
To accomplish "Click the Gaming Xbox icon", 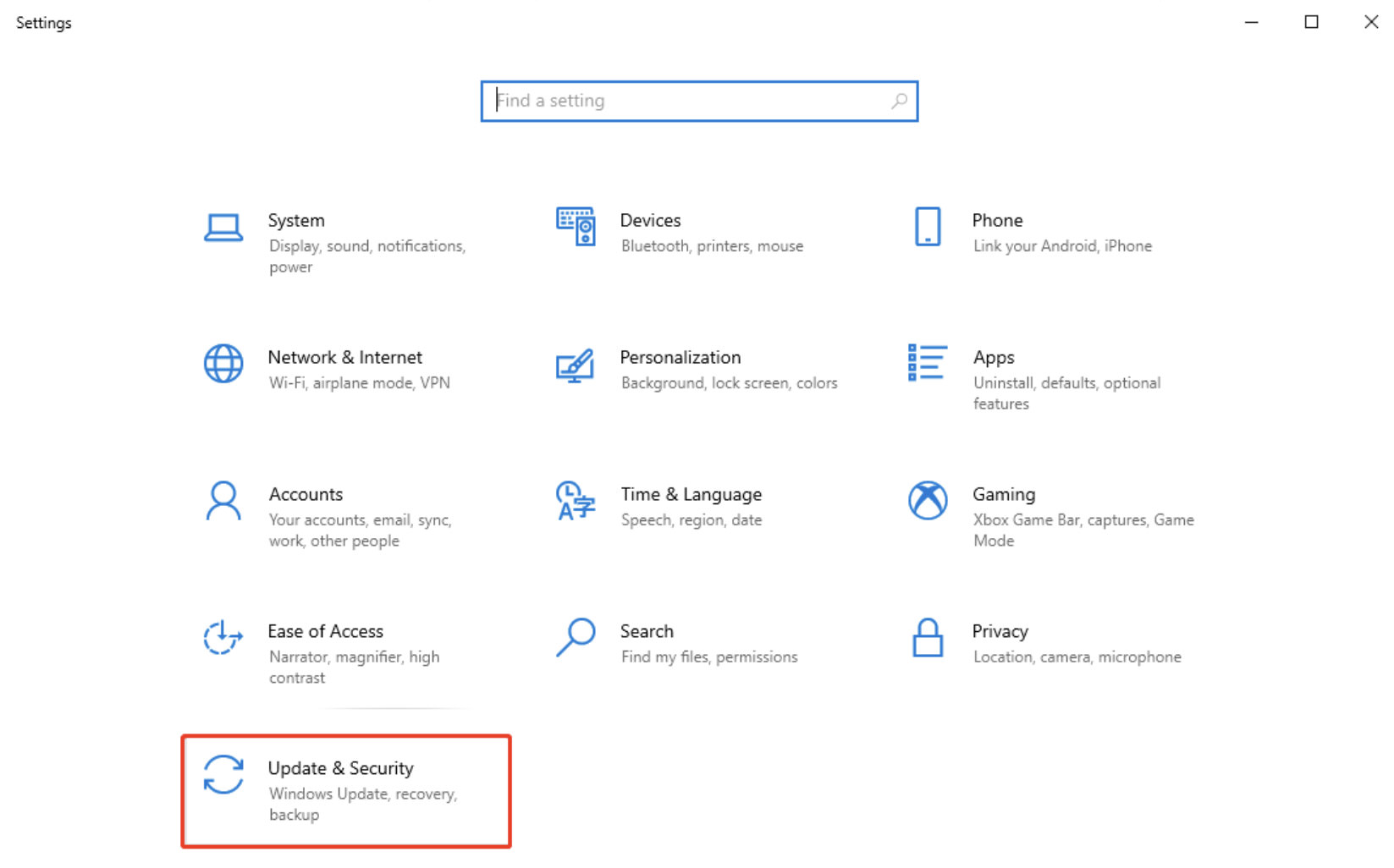I will [928, 501].
